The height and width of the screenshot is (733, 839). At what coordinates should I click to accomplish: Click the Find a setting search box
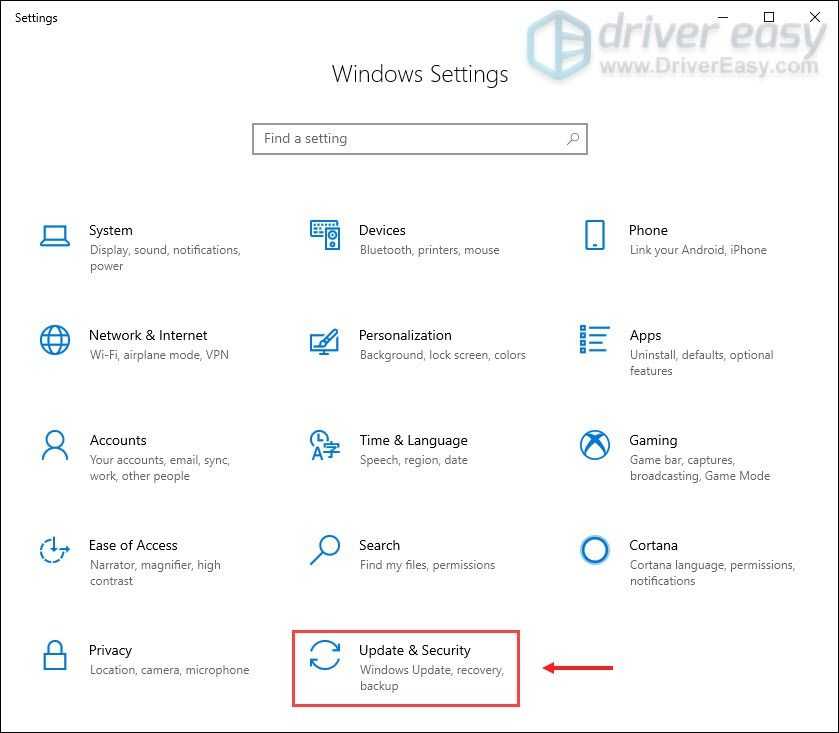pyautogui.click(x=410, y=139)
